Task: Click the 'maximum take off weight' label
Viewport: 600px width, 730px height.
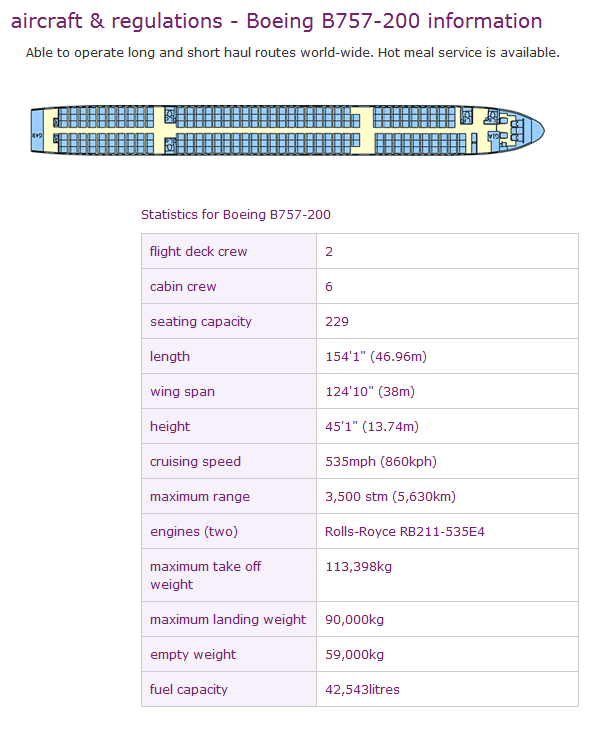Action: click(x=205, y=575)
